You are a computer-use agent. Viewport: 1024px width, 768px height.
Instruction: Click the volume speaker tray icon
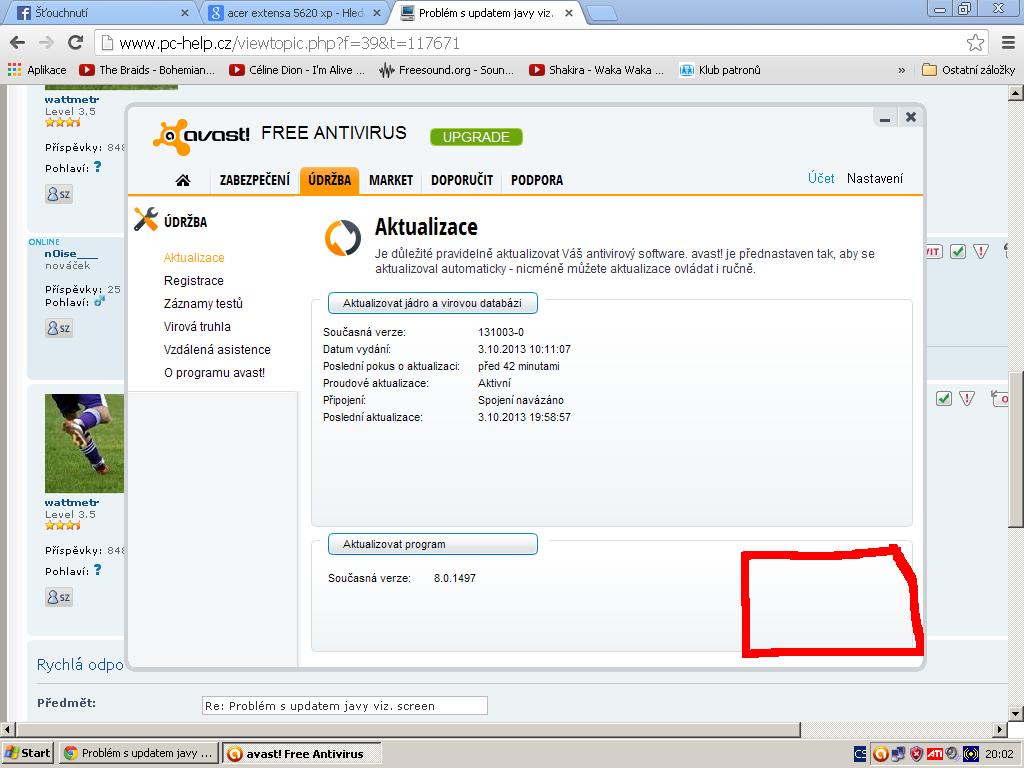tap(952, 754)
